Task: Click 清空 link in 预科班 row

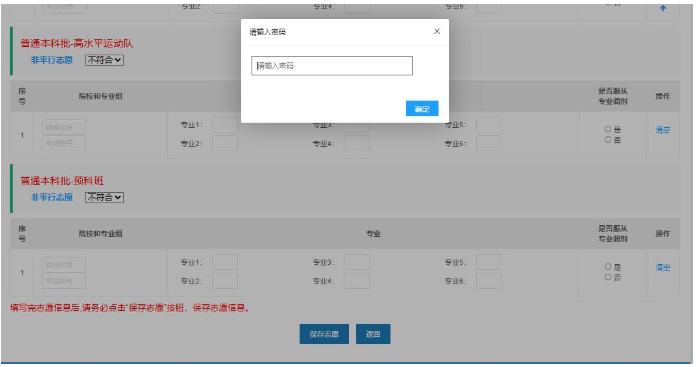Action: click(x=663, y=268)
